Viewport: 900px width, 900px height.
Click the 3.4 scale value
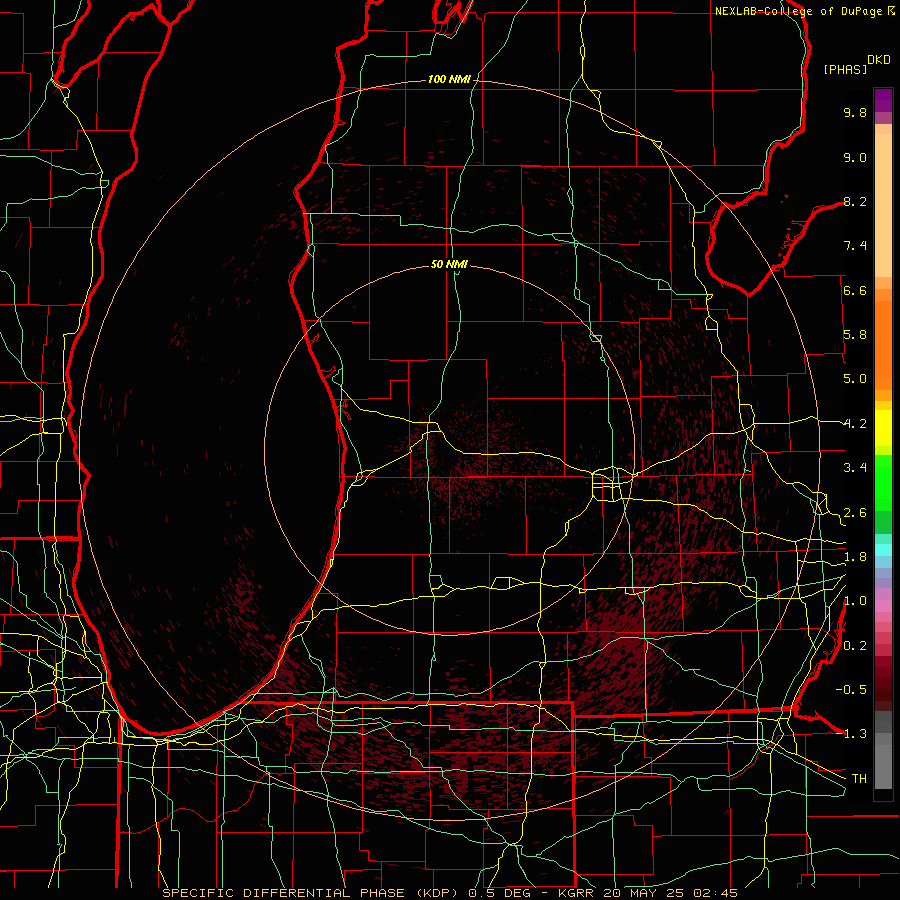[x=855, y=468]
